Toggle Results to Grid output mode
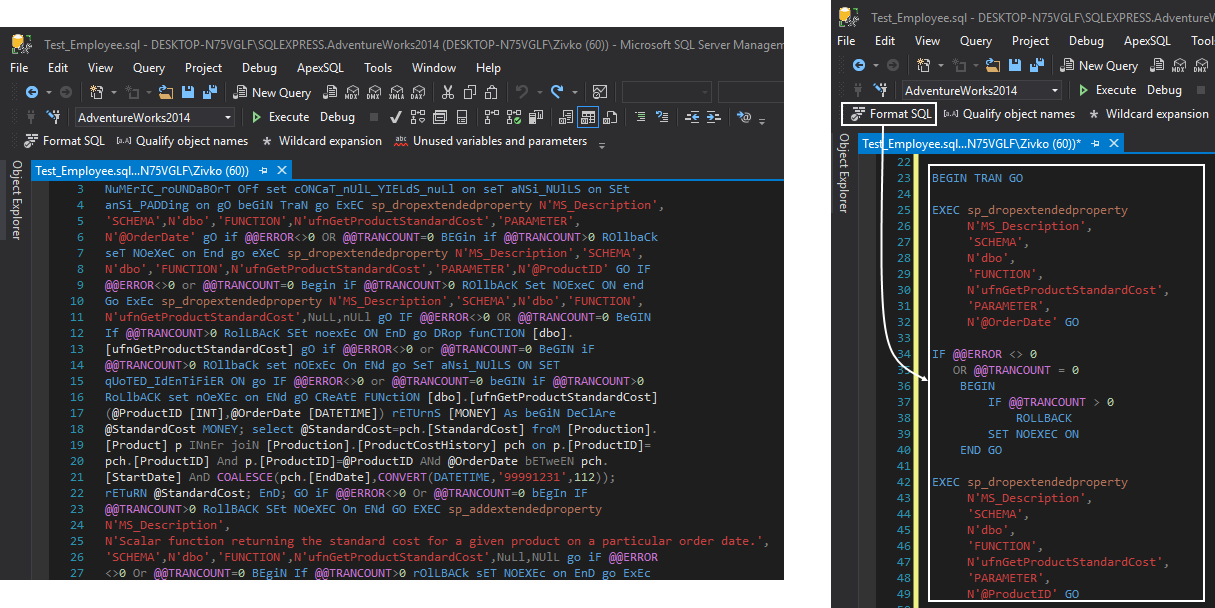This screenshot has height=608, width=1215. [x=588, y=117]
